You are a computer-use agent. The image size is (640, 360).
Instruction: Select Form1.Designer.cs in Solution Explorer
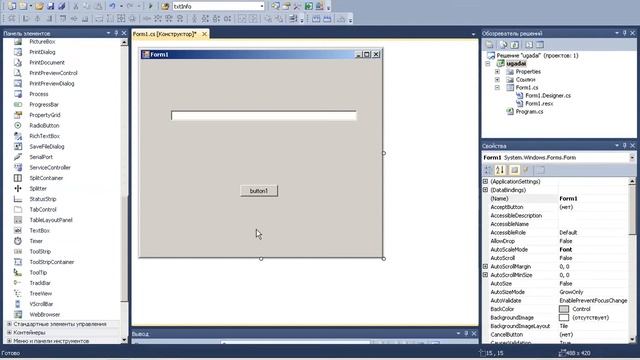pyautogui.click(x=548, y=96)
